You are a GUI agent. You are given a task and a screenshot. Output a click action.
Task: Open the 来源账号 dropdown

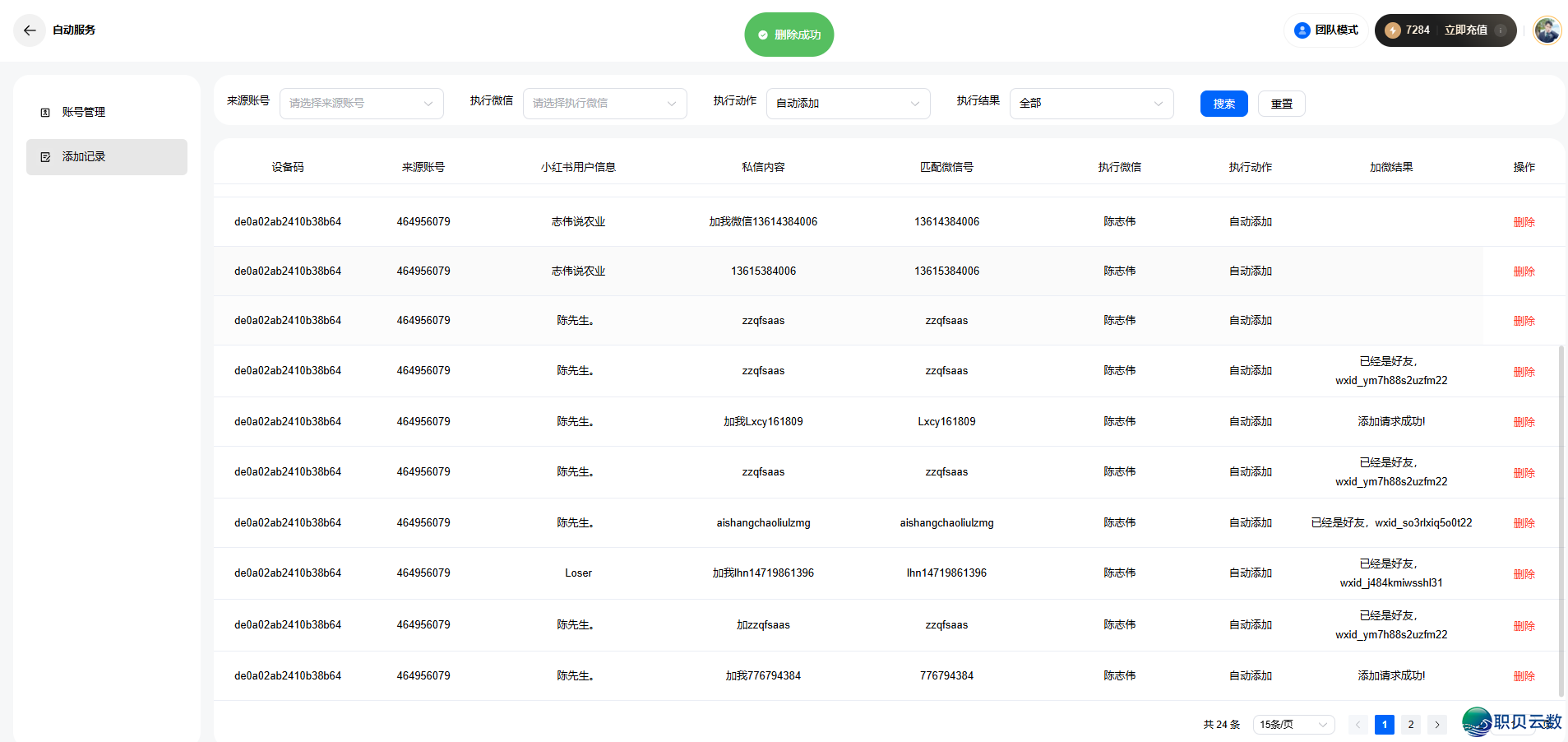[361, 103]
